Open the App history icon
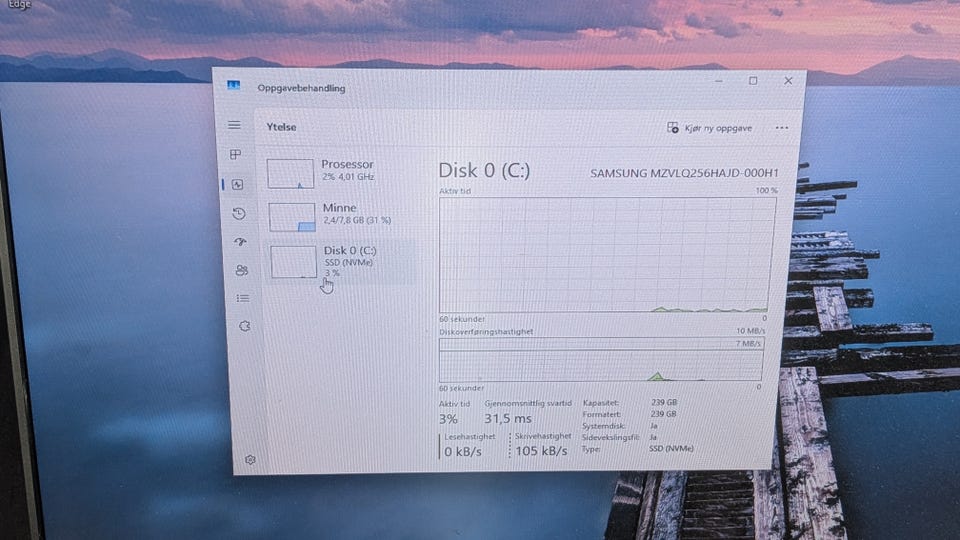The image size is (960, 540). (x=239, y=213)
